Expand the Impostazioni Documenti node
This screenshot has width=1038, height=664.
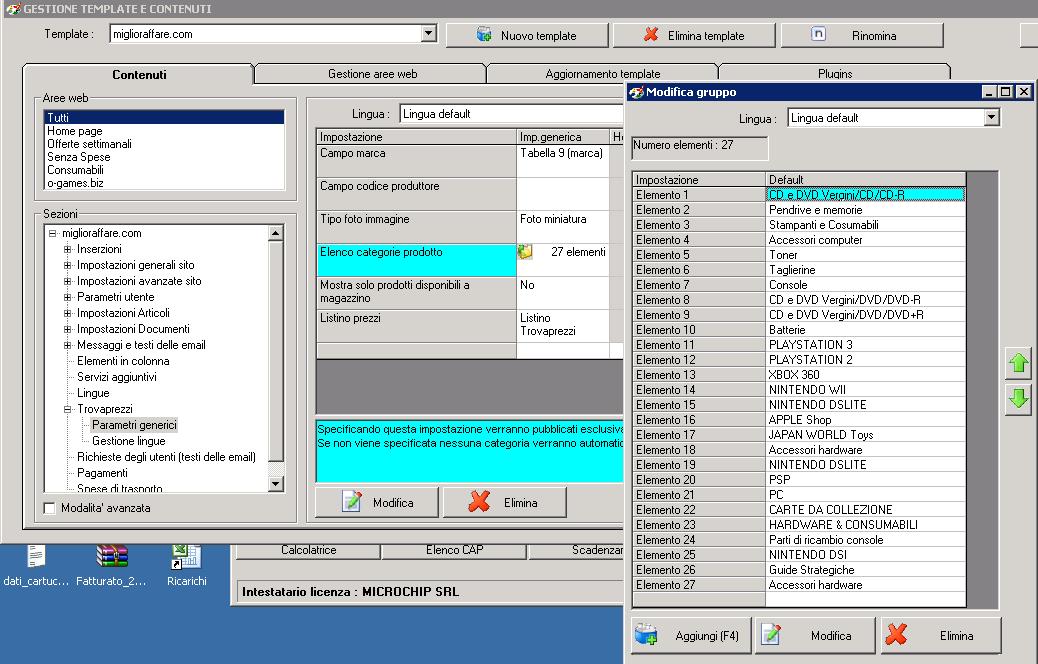68,329
